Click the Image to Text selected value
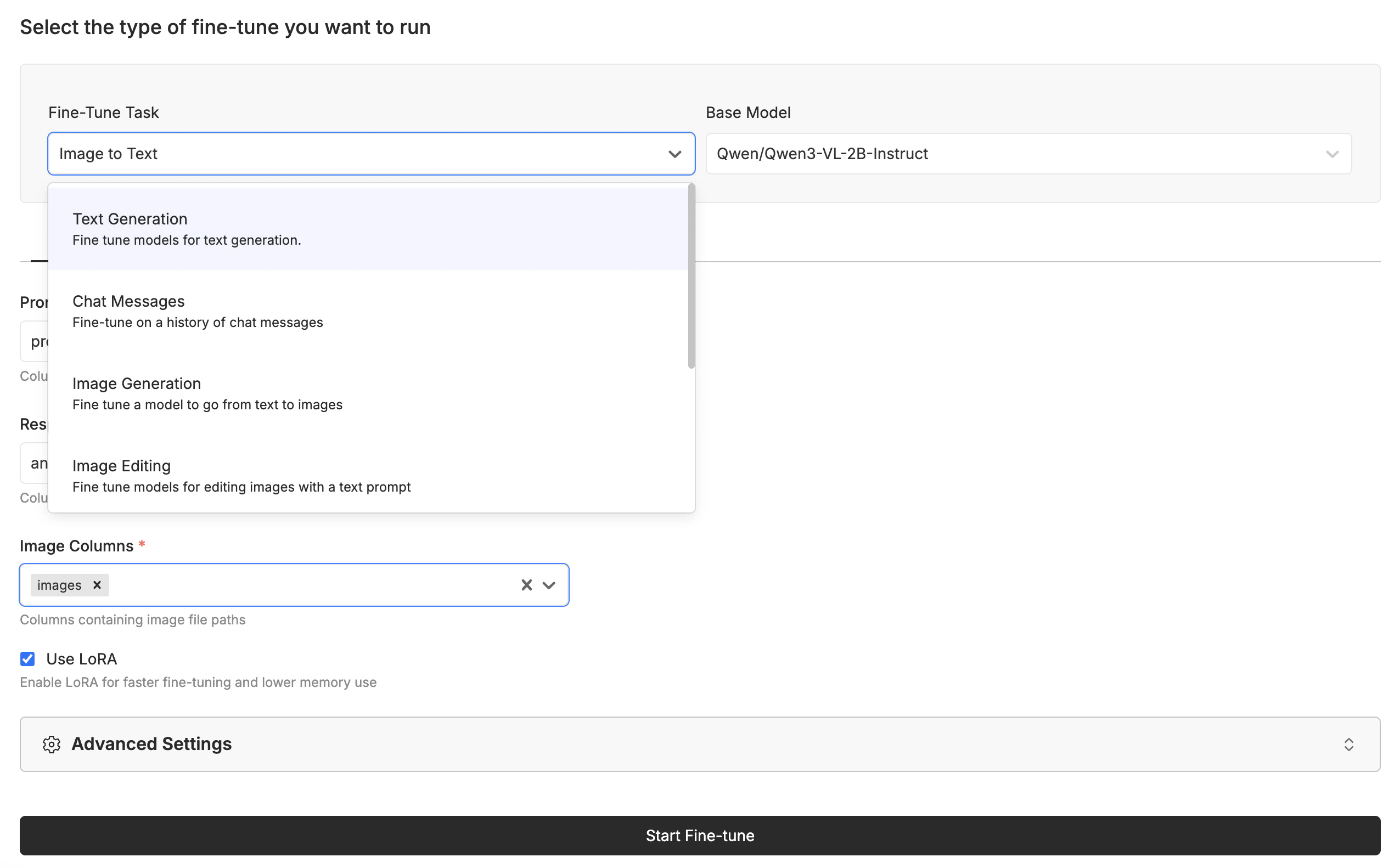 point(109,154)
